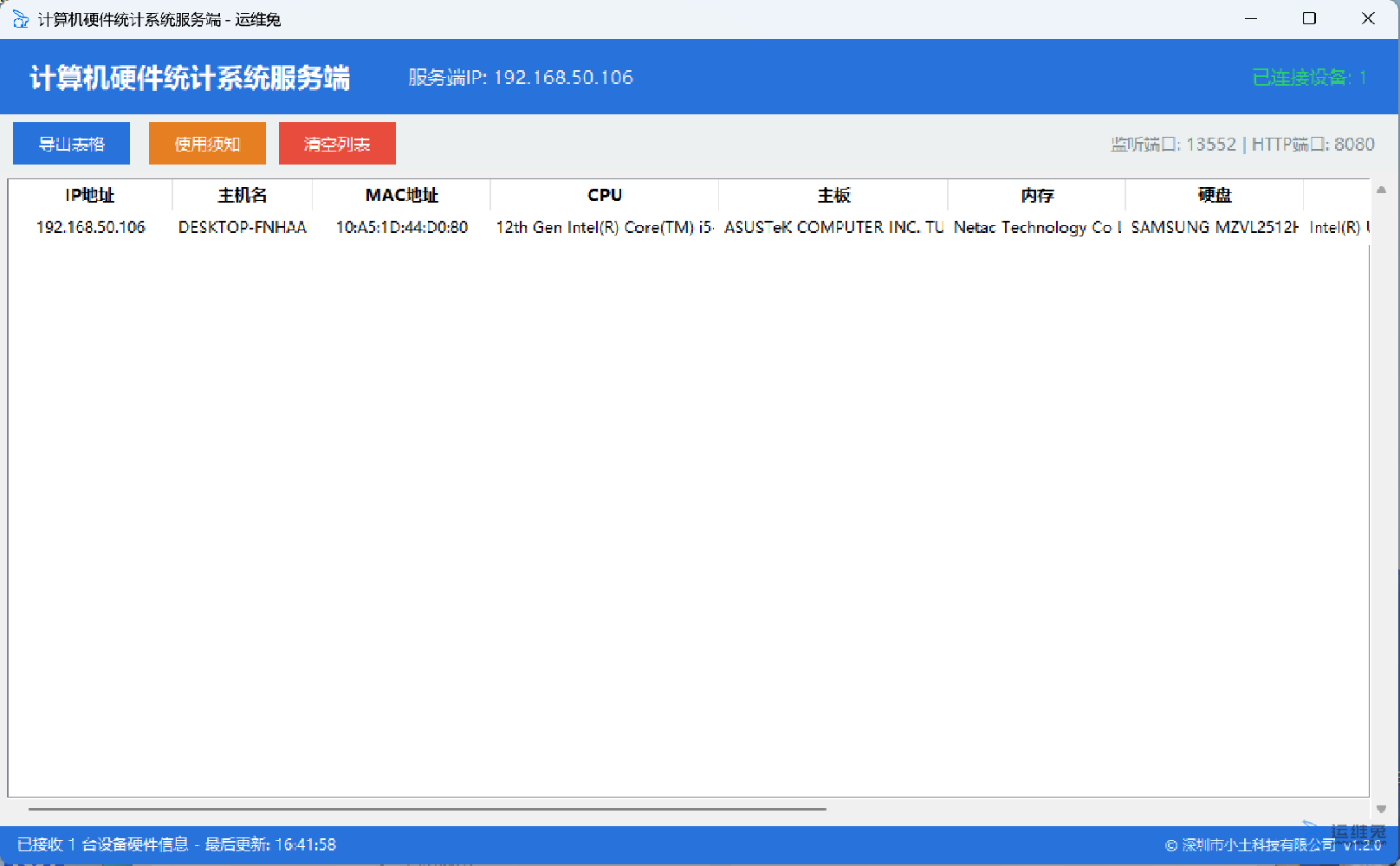The image size is (1400, 866).
Task: Minimize the application window
Action: click(x=1250, y=19)
